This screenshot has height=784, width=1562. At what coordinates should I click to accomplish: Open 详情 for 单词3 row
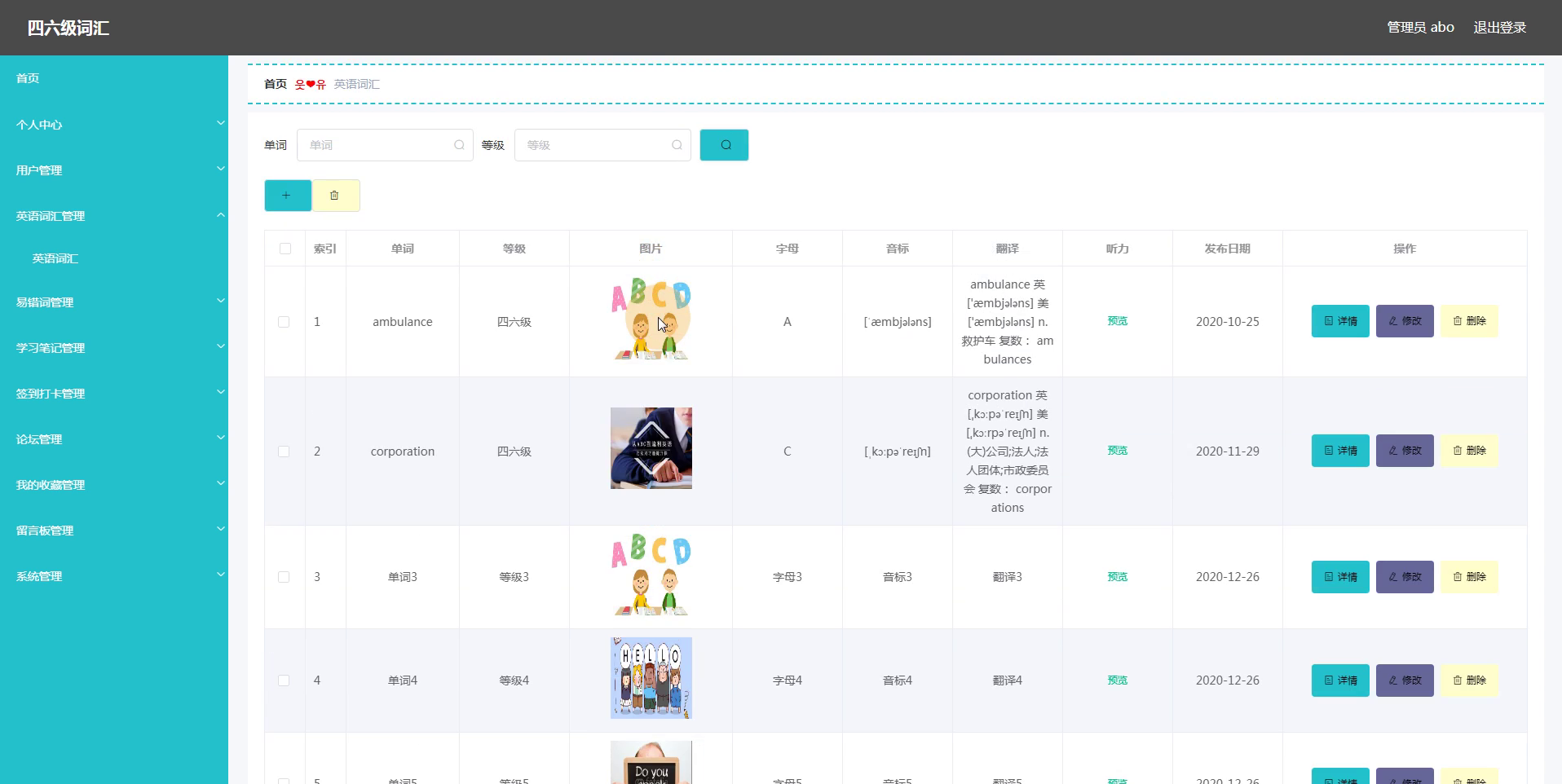[x=1340, y=577]
